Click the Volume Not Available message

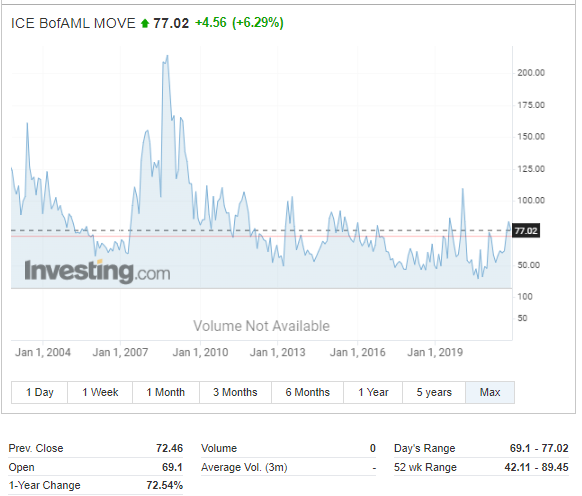(x=261, y=326)
